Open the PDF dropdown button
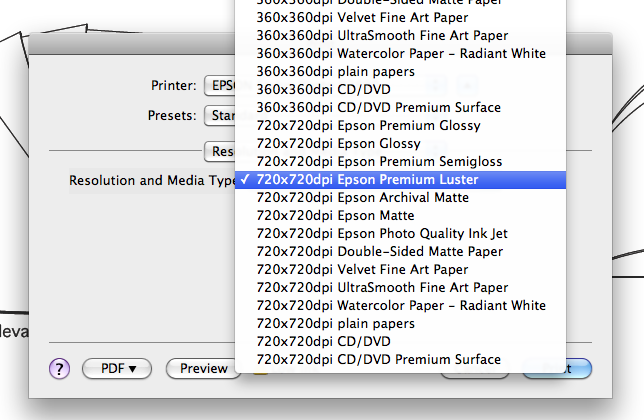Screen dimensions: 644x420 (117, 368)
